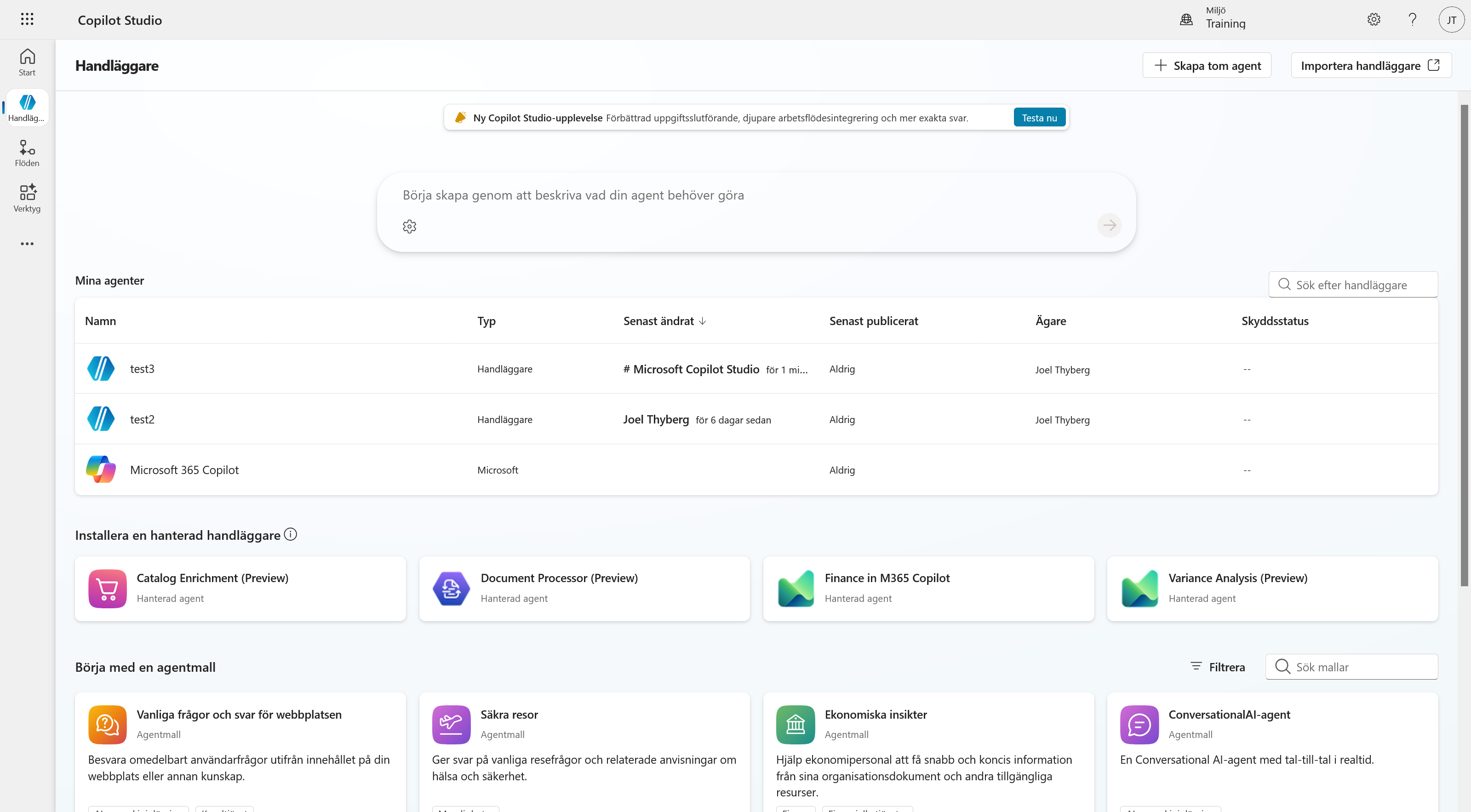Click the test3 agent icon
1471x812 pixels.
[101, 368]
